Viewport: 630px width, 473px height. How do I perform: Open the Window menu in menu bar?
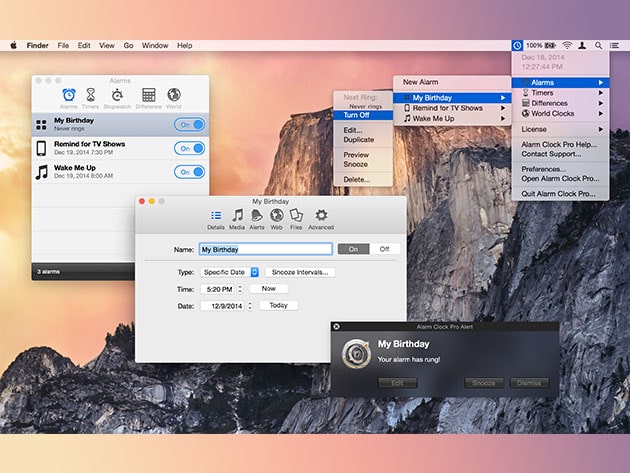pos(155,45)
